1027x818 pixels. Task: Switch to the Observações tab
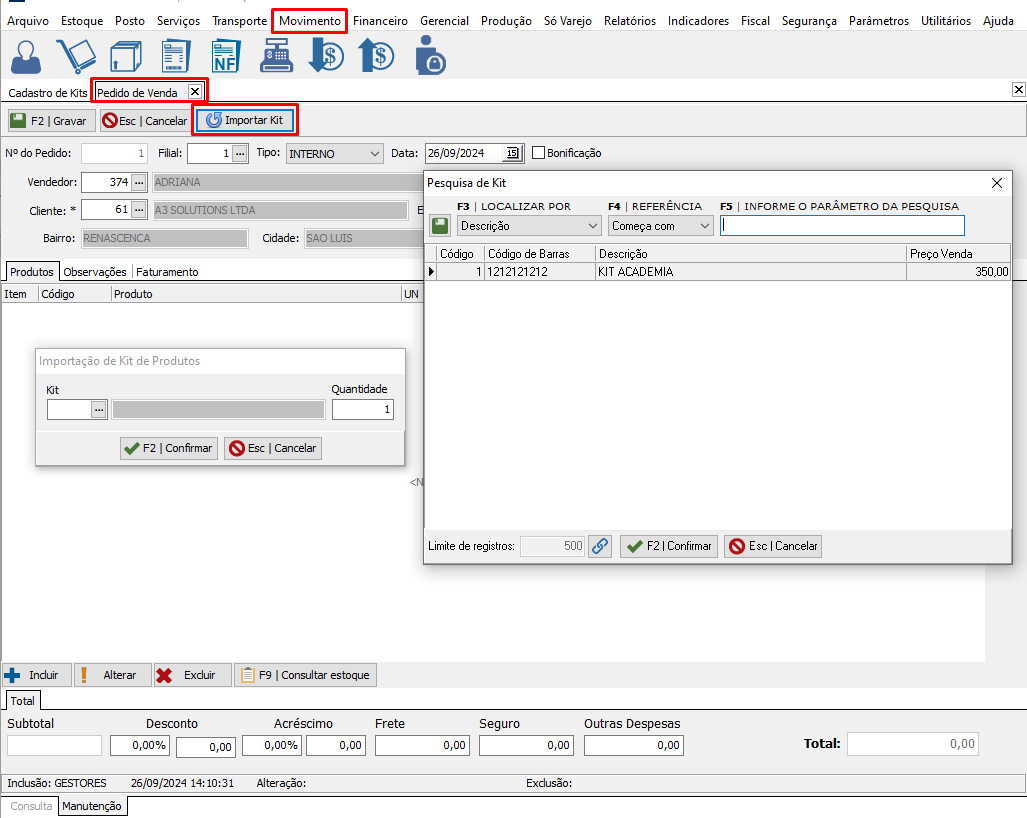pos(96,272)
